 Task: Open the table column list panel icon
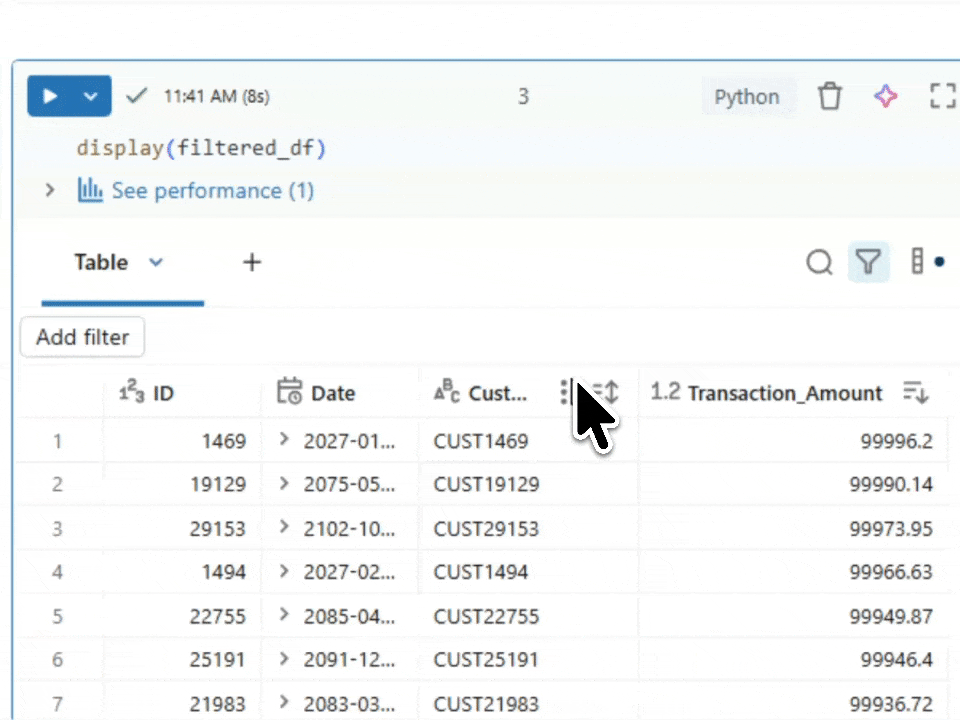tap(919, 261)
